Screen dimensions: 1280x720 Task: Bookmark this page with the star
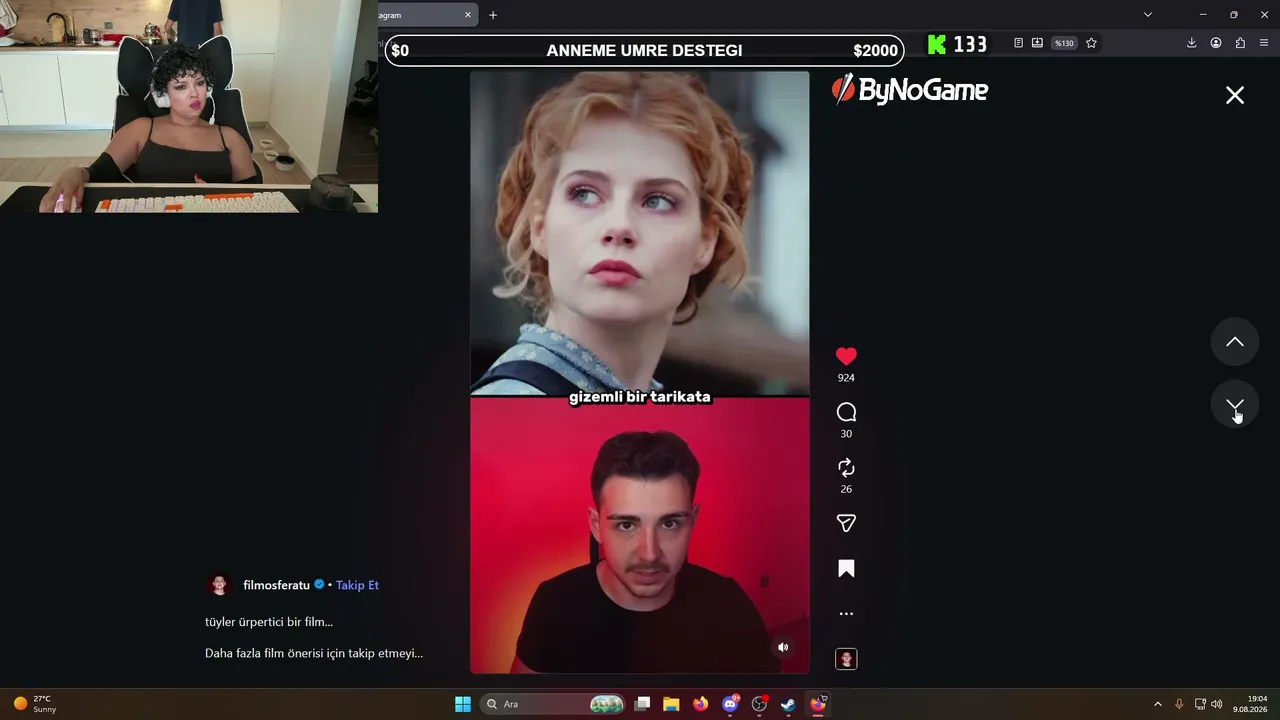click(1091, 43)
